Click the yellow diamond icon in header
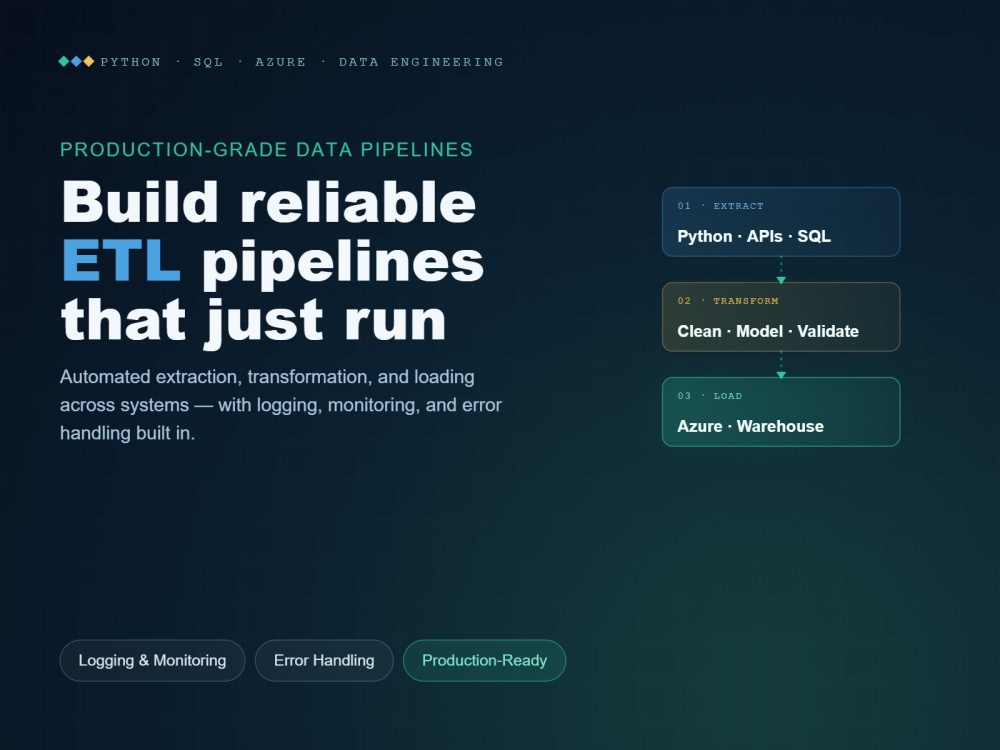1000x750 pixels. 89,61
